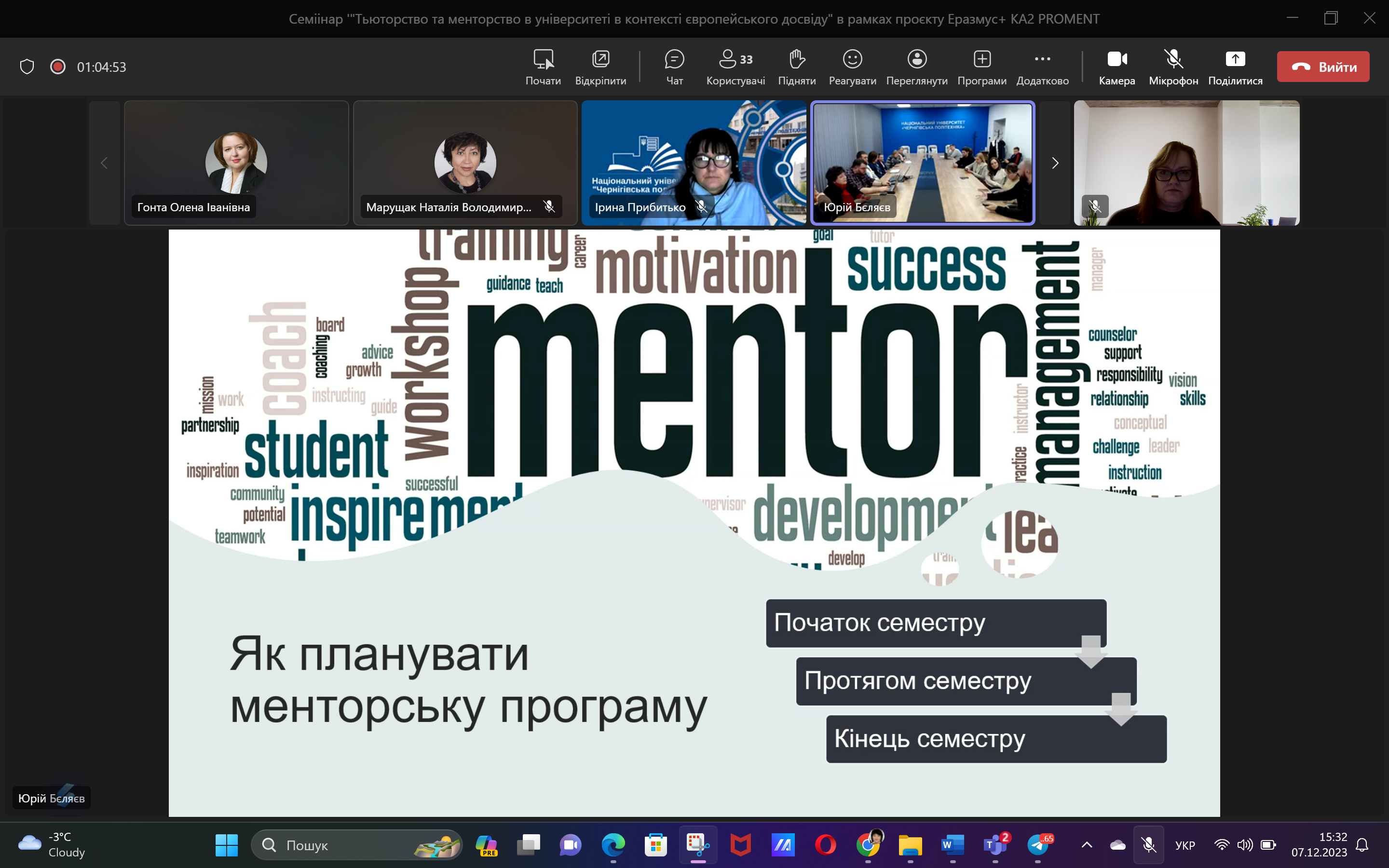1389x868 pixels.
Task: Raise hand with Підняти button
Action: coord(797,67)
